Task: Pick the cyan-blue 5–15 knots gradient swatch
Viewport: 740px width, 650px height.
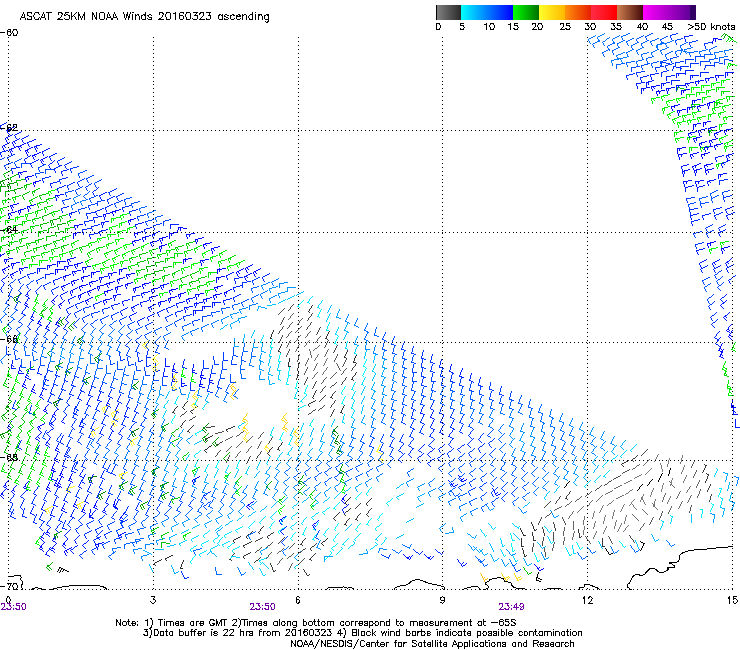Action: 487,12
